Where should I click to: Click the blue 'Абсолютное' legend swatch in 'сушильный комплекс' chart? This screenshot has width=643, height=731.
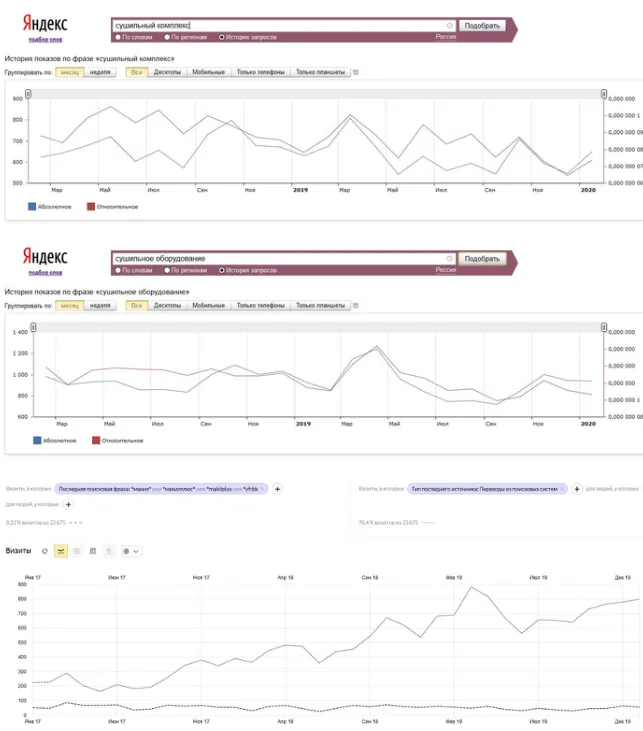pyautogui.click(x=32, y=207)
